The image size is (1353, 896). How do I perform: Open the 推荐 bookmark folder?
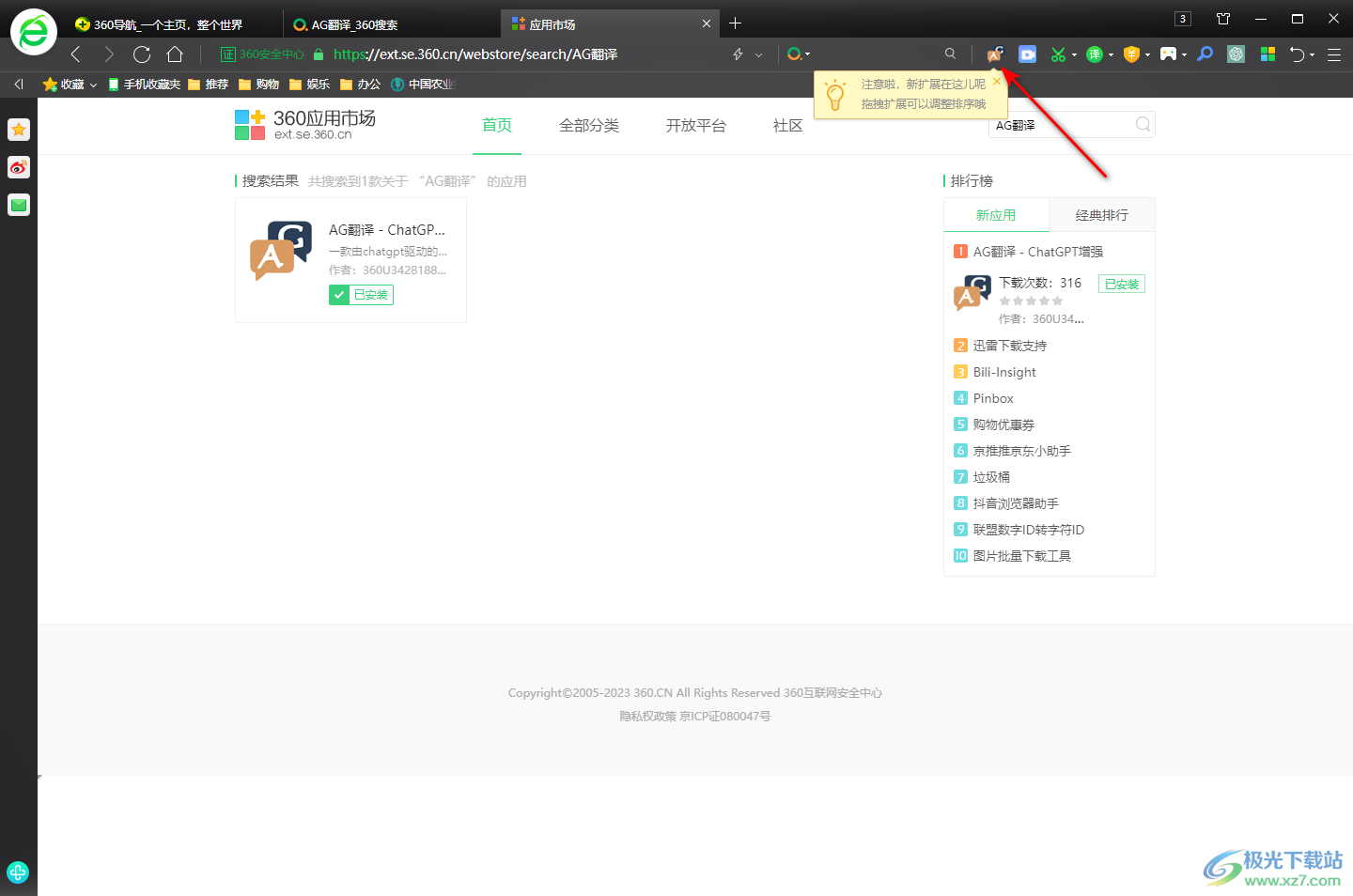click(208, 85)
